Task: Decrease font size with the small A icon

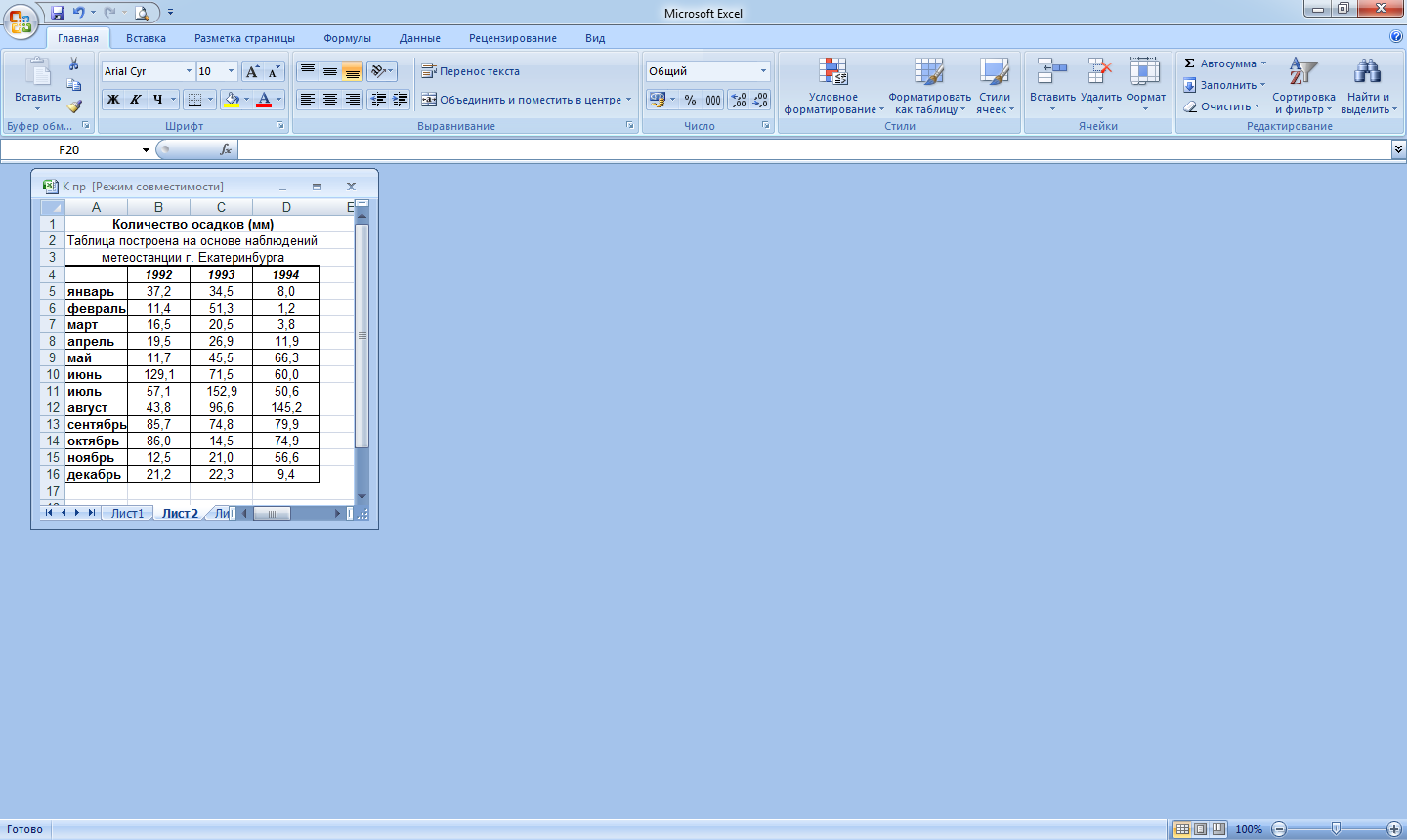Action: tap(274, 71)
